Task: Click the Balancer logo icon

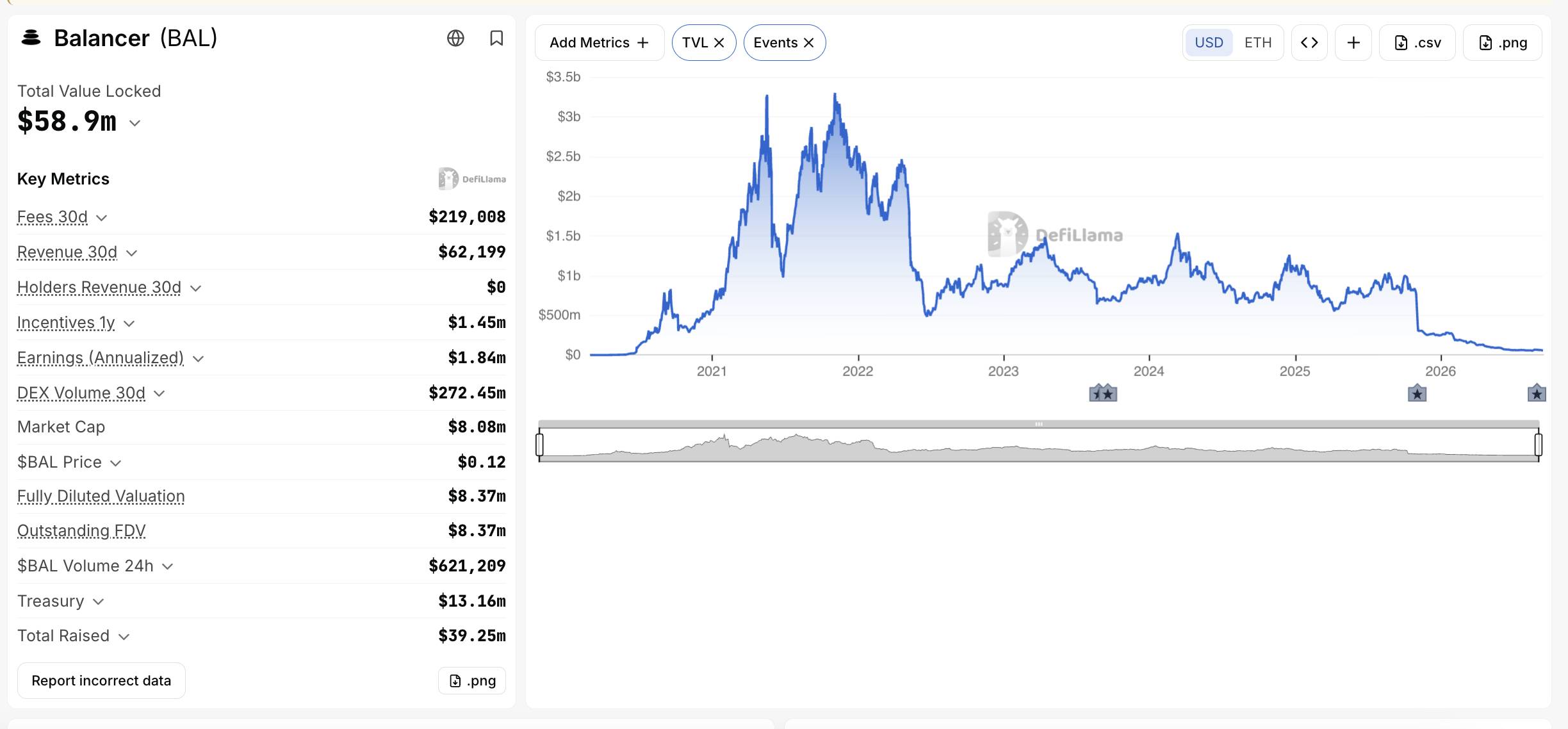Action: (31, 38)
